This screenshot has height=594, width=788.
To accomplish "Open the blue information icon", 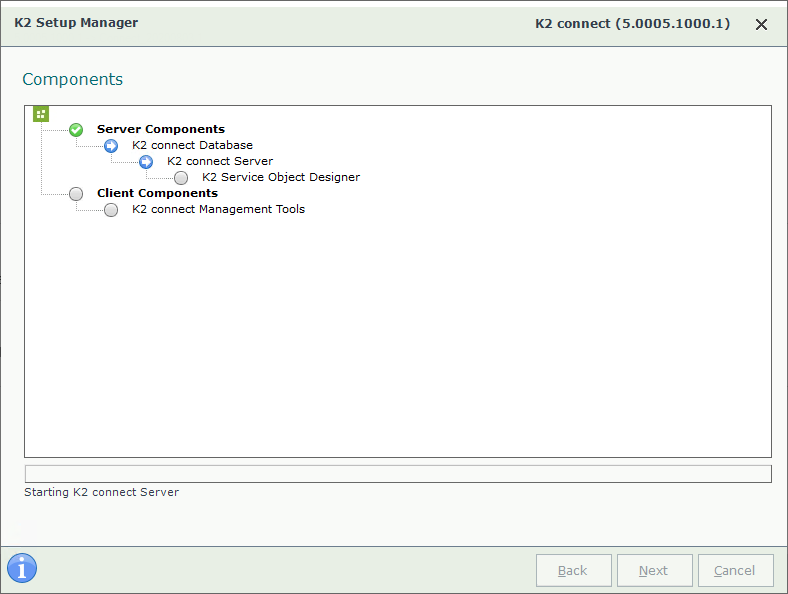I will [22, 568].
